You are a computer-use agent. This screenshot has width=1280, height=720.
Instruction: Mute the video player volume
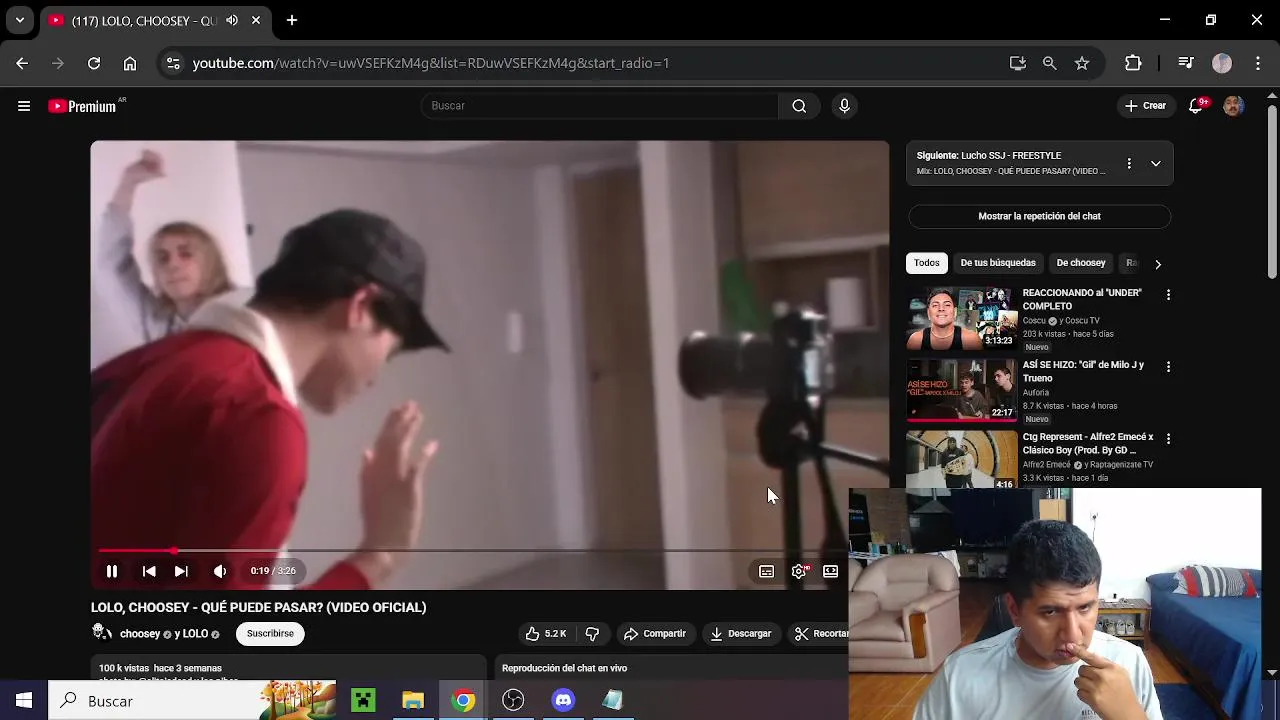tap(220, 571)
